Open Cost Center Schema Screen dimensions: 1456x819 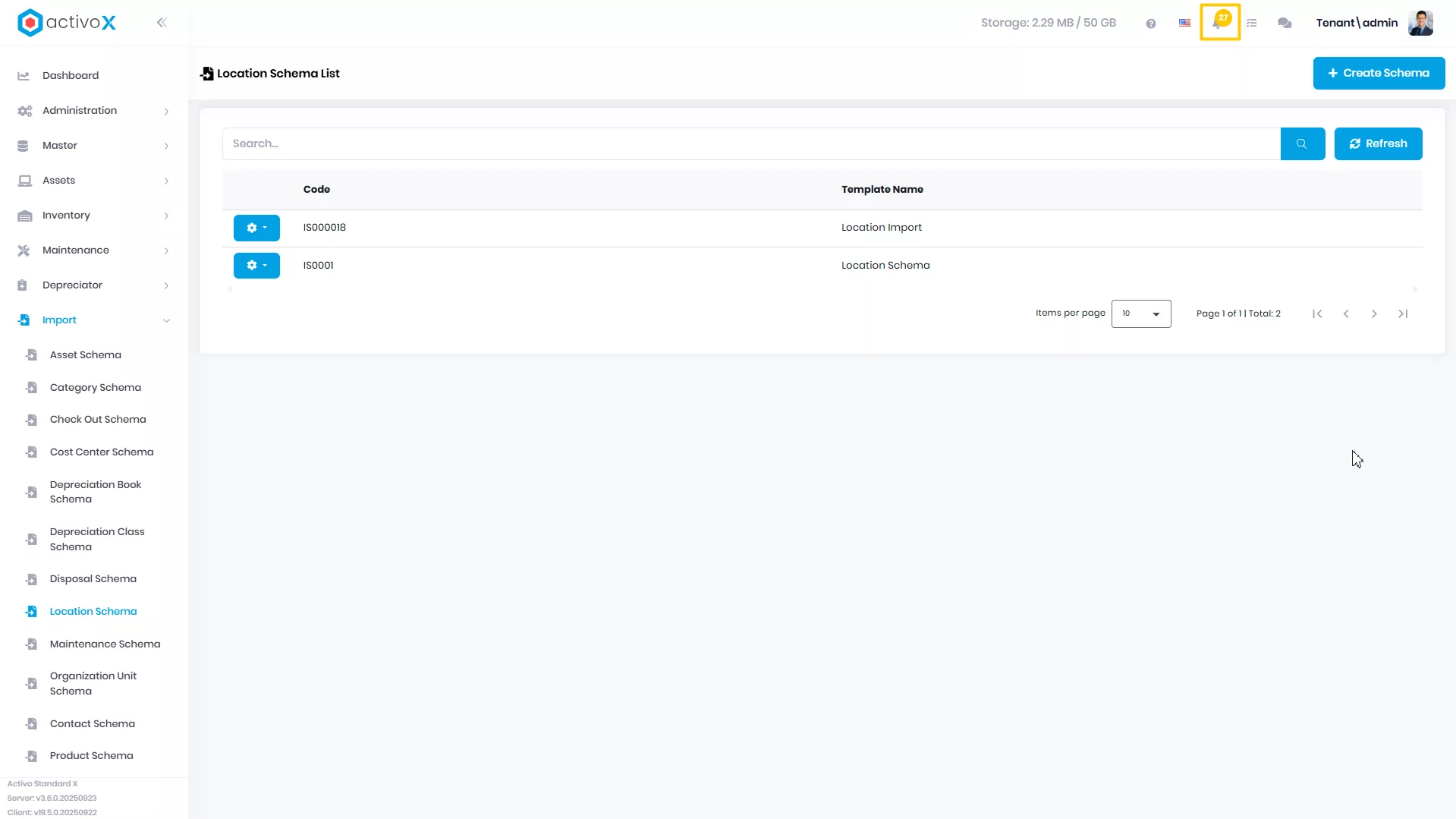coord(101,452)
